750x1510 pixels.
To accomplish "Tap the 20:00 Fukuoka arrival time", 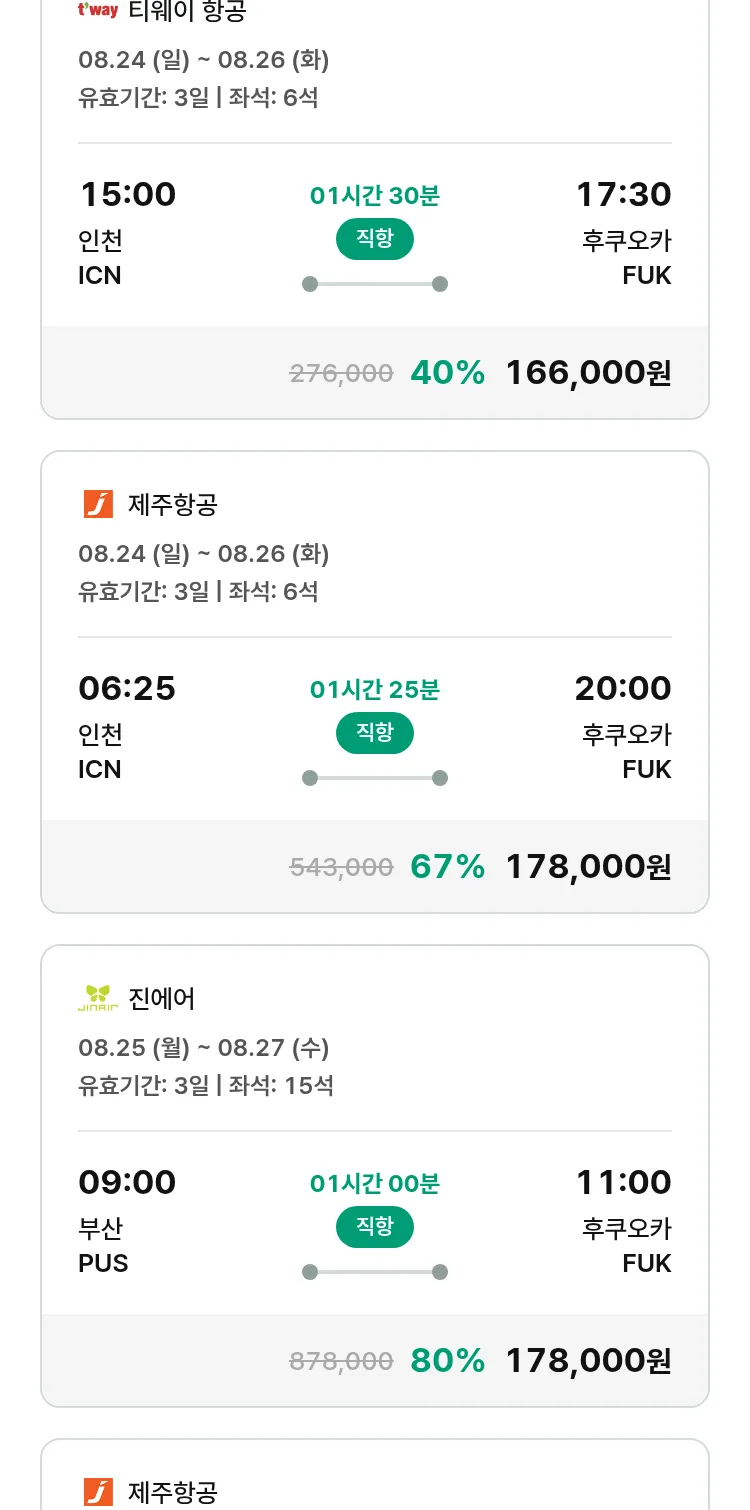I will pos(622,688).
